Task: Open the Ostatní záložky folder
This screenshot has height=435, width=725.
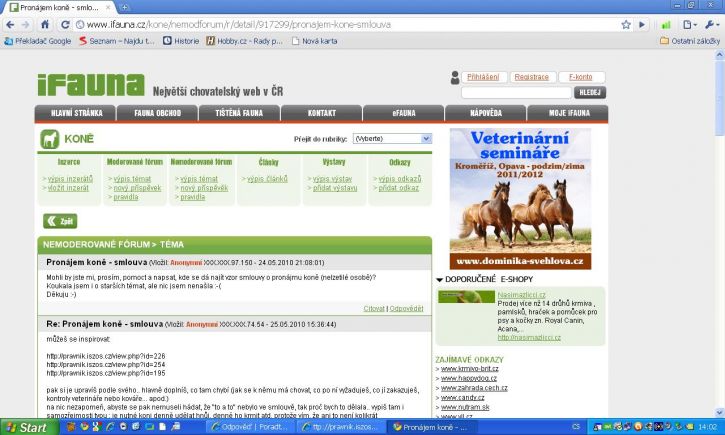Action: pyautogui.click(x=690, y=41)
